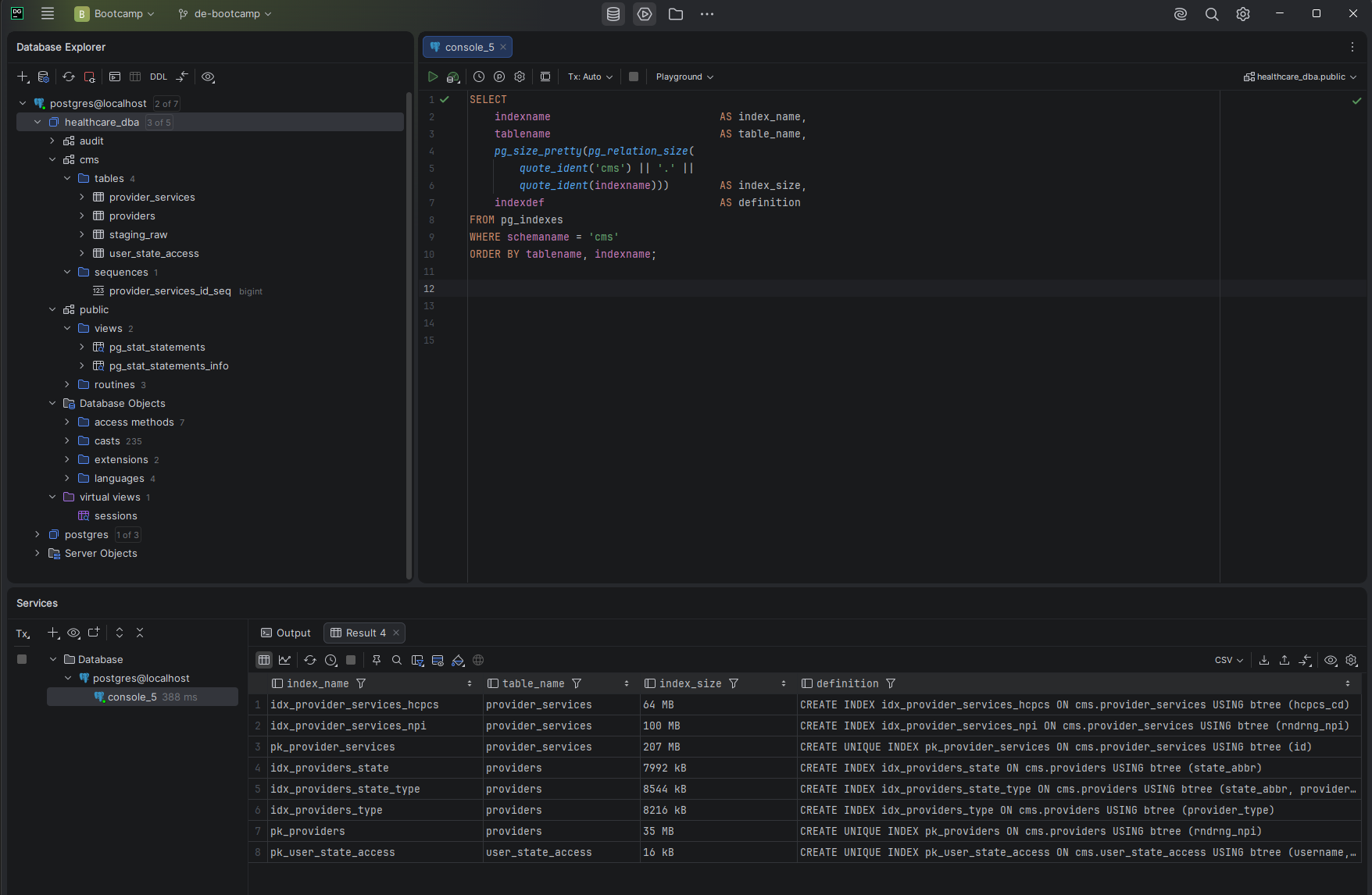
Task: Open the main hamburger menu
Action: pos(48,14)
